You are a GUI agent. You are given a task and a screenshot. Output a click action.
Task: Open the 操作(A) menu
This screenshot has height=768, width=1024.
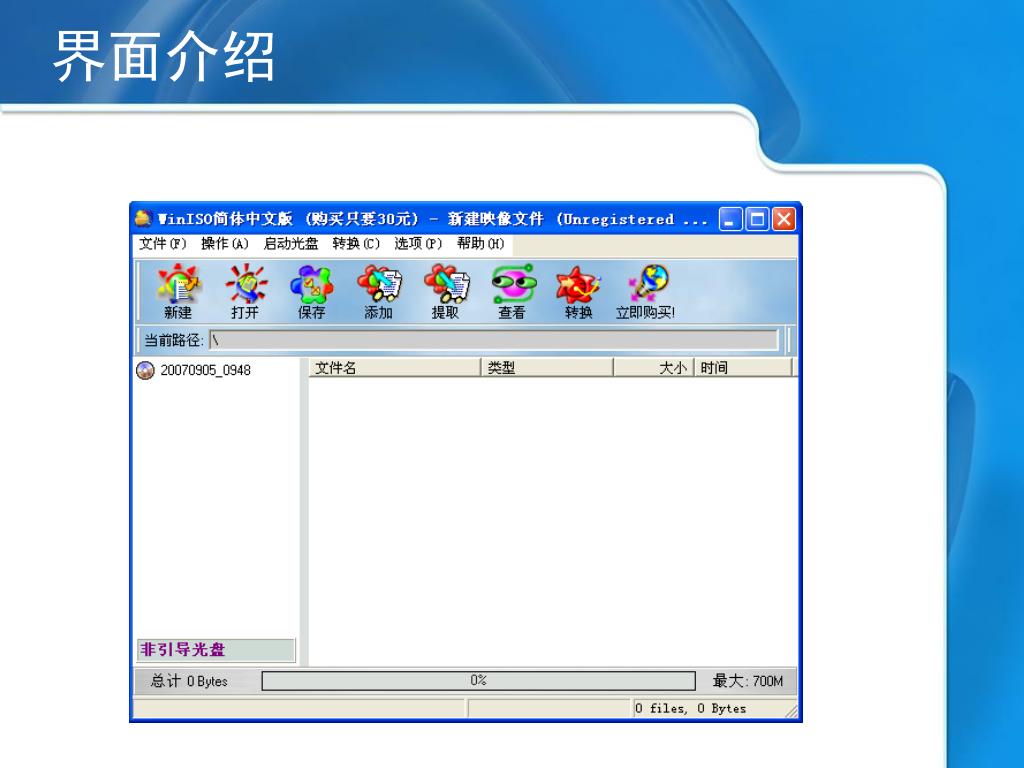click(x=225, y=244)
